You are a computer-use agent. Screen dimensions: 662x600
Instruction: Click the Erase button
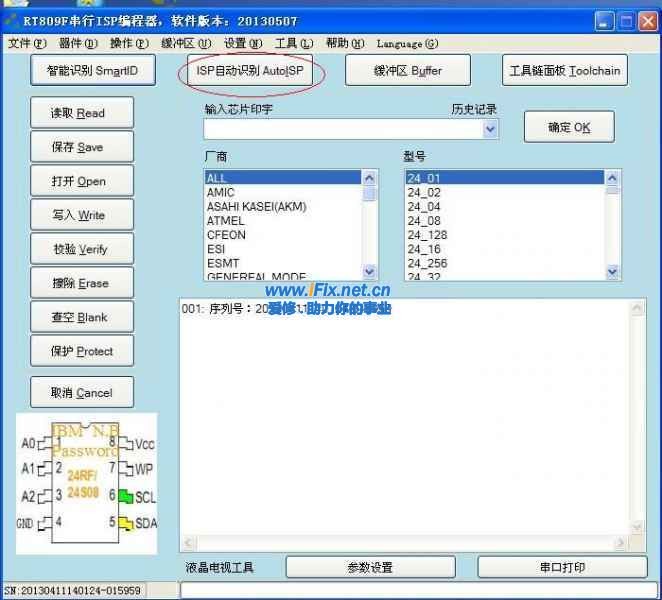tap(81, 283)
